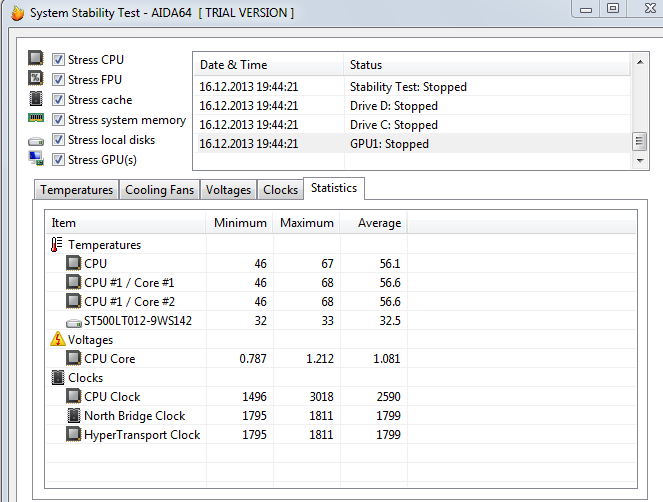Select the 'Drive C: Stopped' log entry
This screenshot has width=663, height=502.
(412, 125)
